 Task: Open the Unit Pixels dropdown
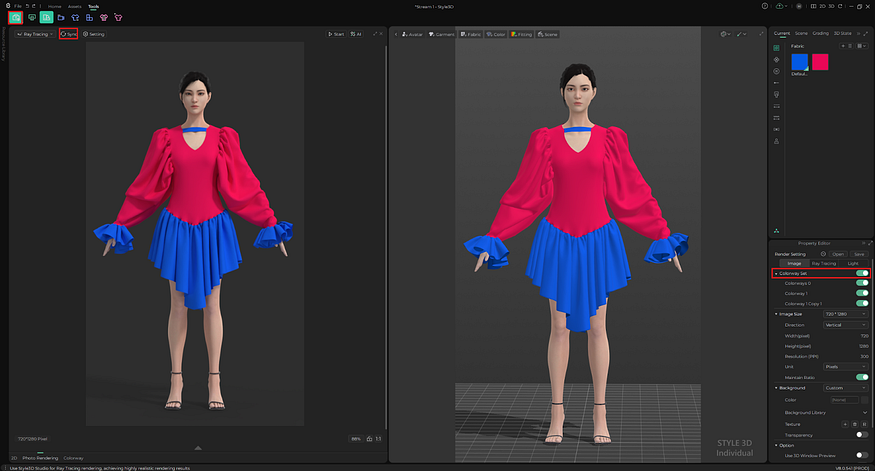[846, 367]
